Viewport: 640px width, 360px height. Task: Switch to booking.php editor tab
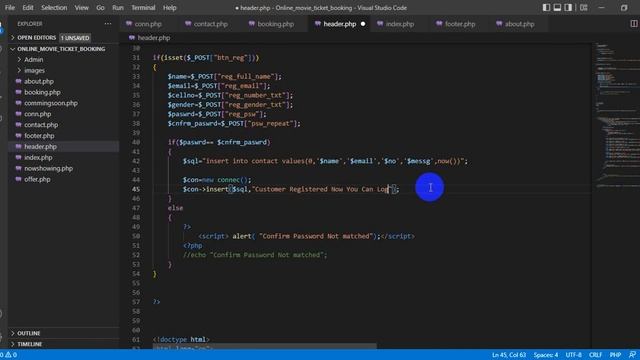click(x=276, y=24)
